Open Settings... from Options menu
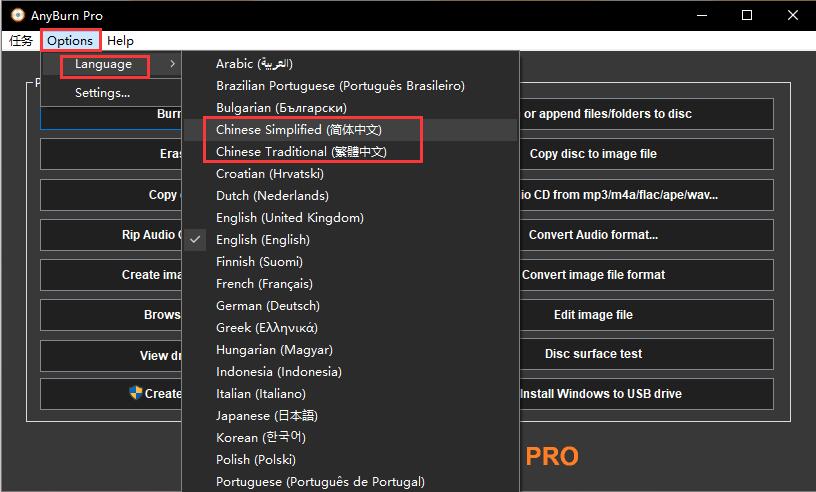 coord(111,93)
